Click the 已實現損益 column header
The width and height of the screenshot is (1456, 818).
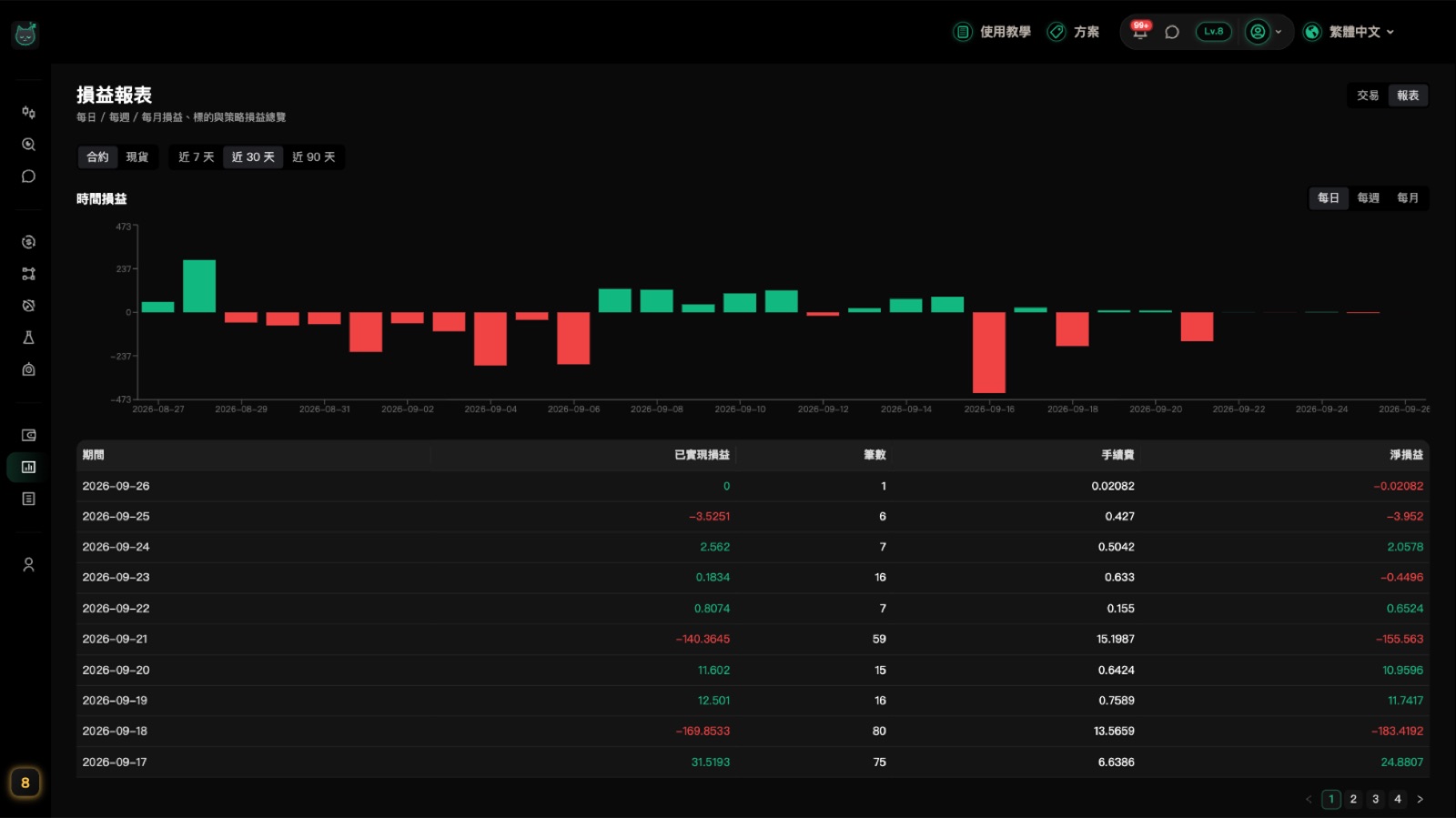pyautogui.click(x=702, y=455)
